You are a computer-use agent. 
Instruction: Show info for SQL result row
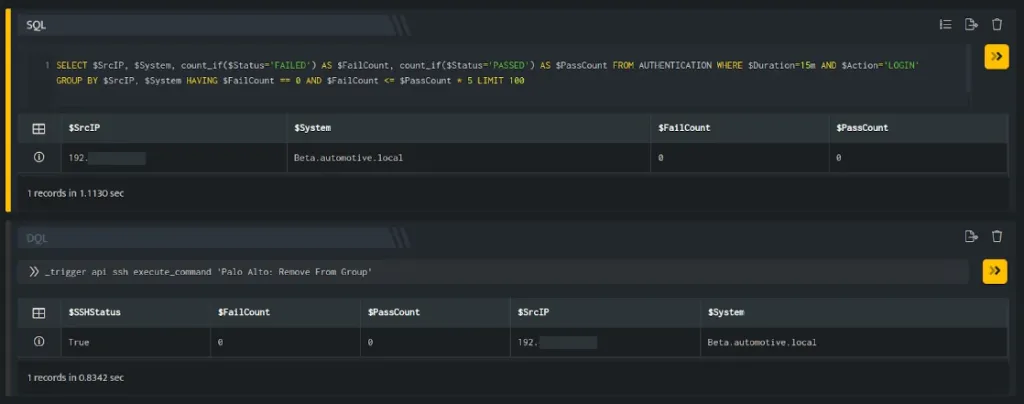click(x=39, y=157)
